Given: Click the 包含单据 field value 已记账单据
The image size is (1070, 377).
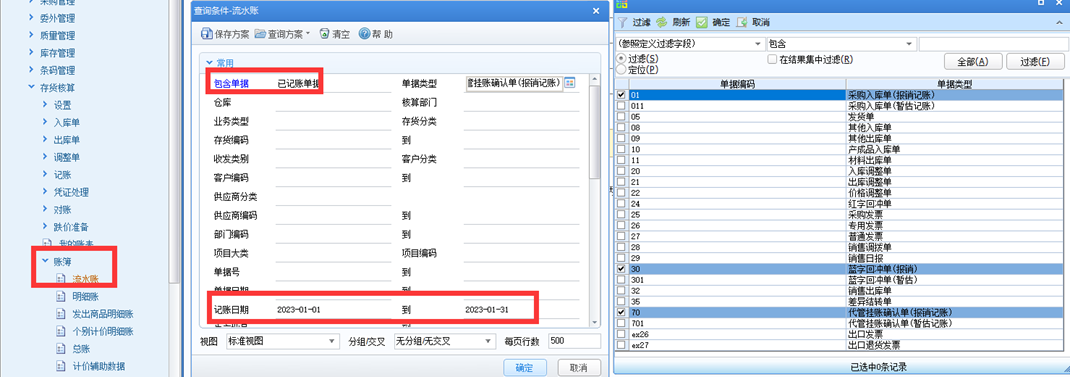Looking at the screenshot, I should tap(298, 83).
